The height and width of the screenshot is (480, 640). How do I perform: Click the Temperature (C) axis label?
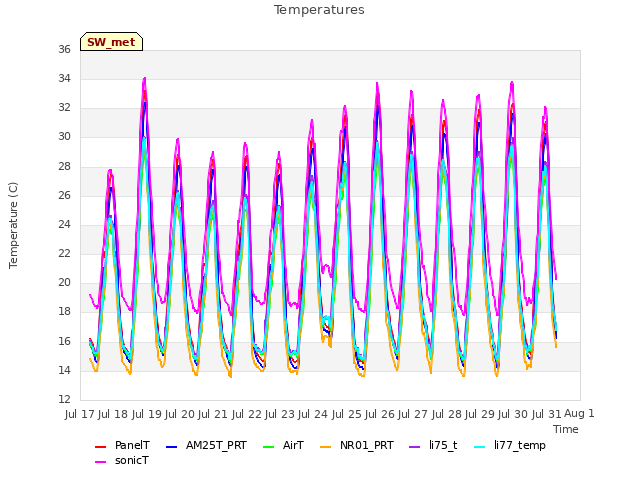[x=13, y=225]
